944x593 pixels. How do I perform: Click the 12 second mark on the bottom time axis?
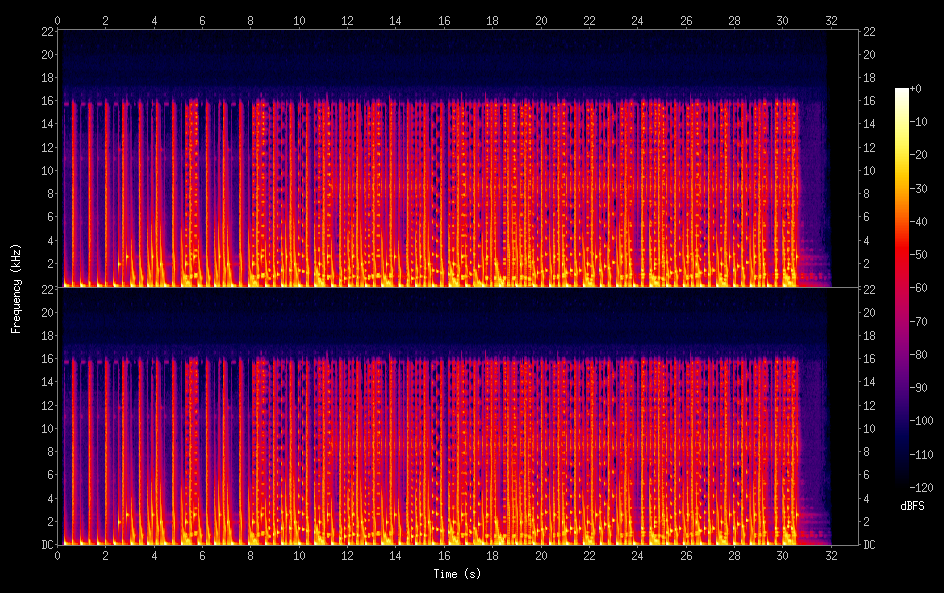coord(348,555)
